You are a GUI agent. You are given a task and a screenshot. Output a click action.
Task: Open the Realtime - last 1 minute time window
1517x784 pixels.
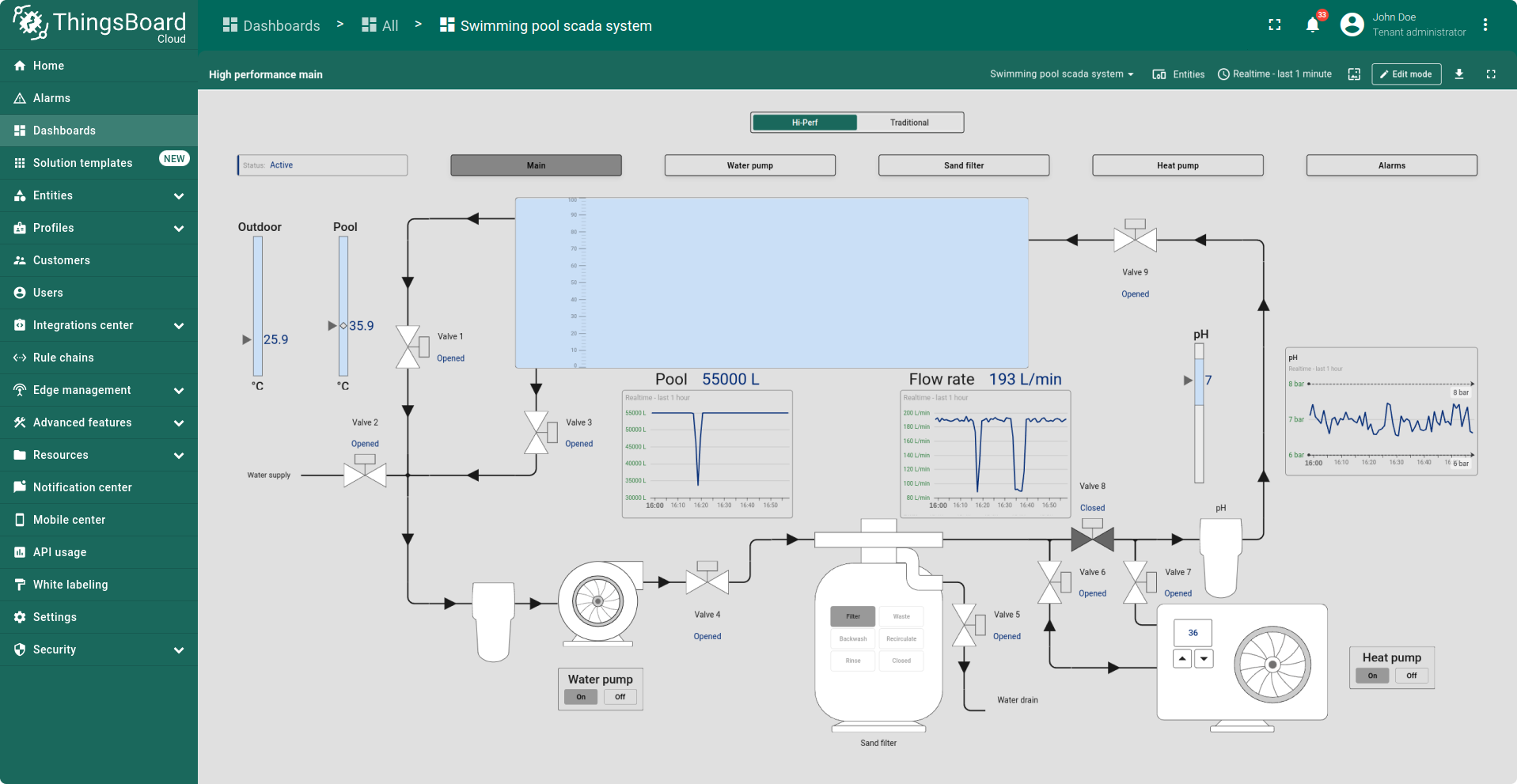click(1275, 74)
